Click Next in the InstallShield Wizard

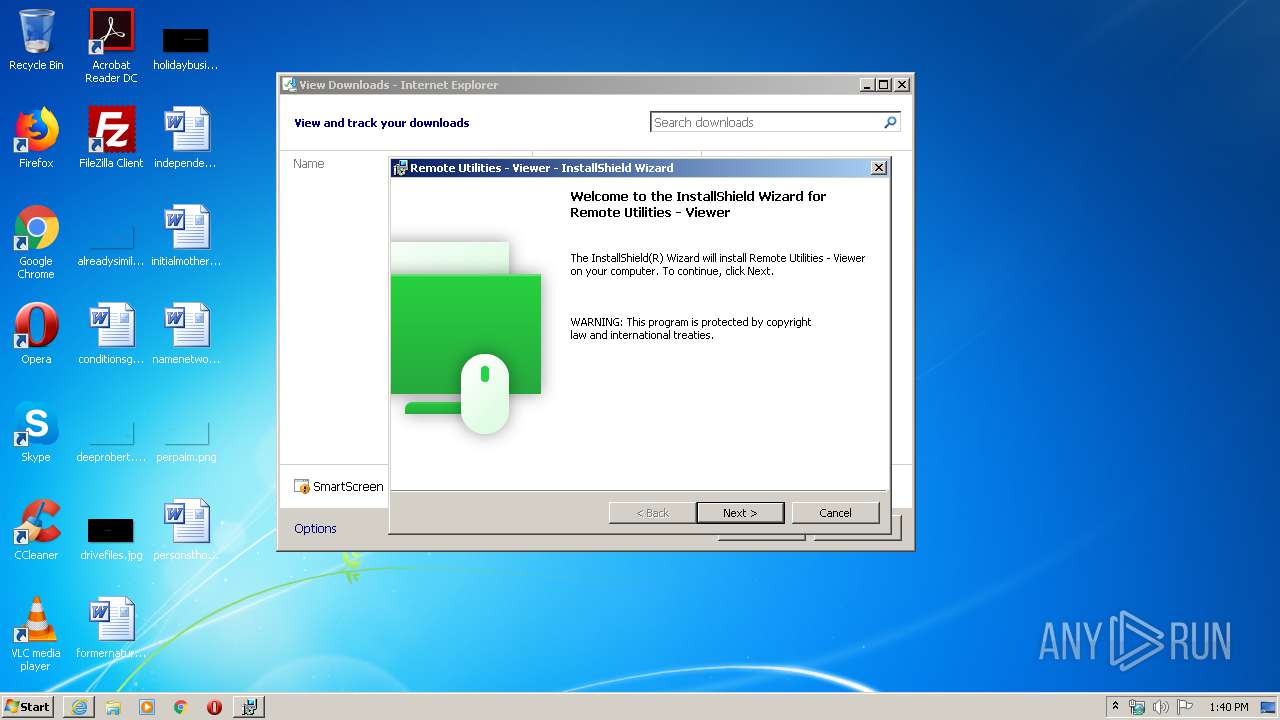click(740, 513)
